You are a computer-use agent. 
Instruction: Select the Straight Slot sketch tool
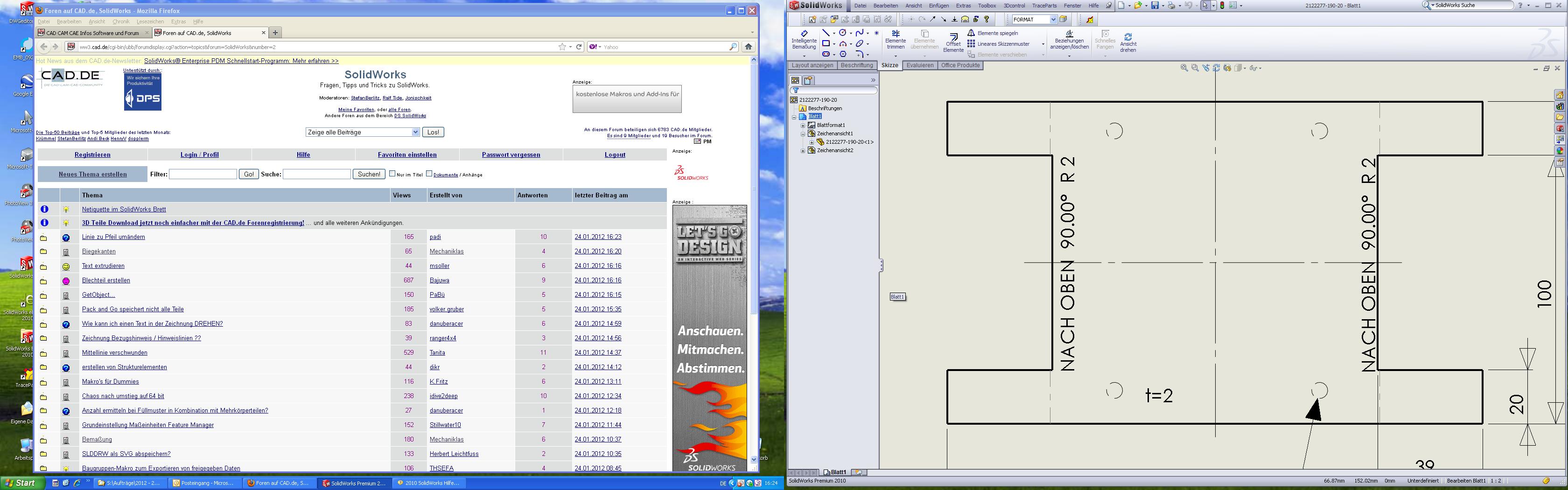pyautogui.click(x=826, y=54)
